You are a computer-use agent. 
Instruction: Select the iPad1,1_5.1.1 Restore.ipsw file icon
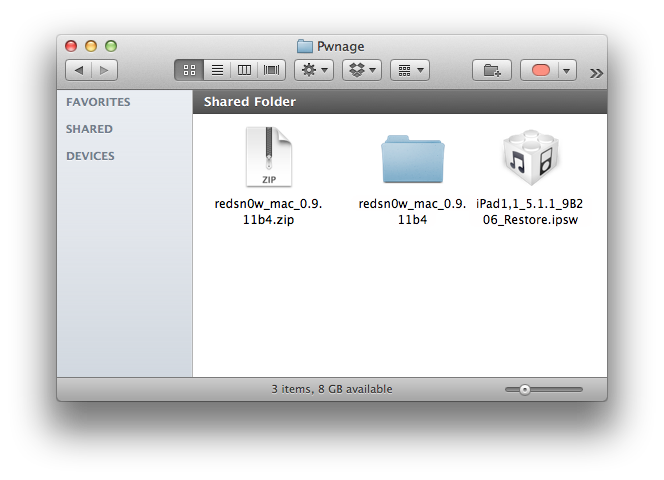(x=526, y=158)
